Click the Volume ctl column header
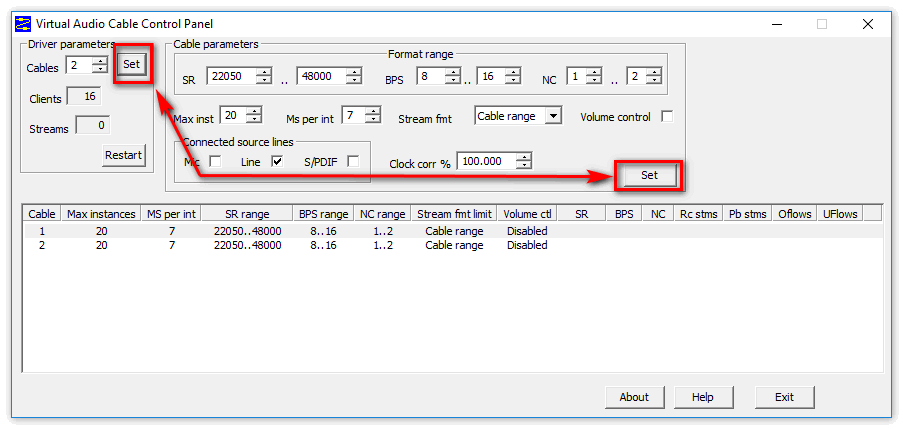This screenshot has width=903, height=429. click(527, 214)
